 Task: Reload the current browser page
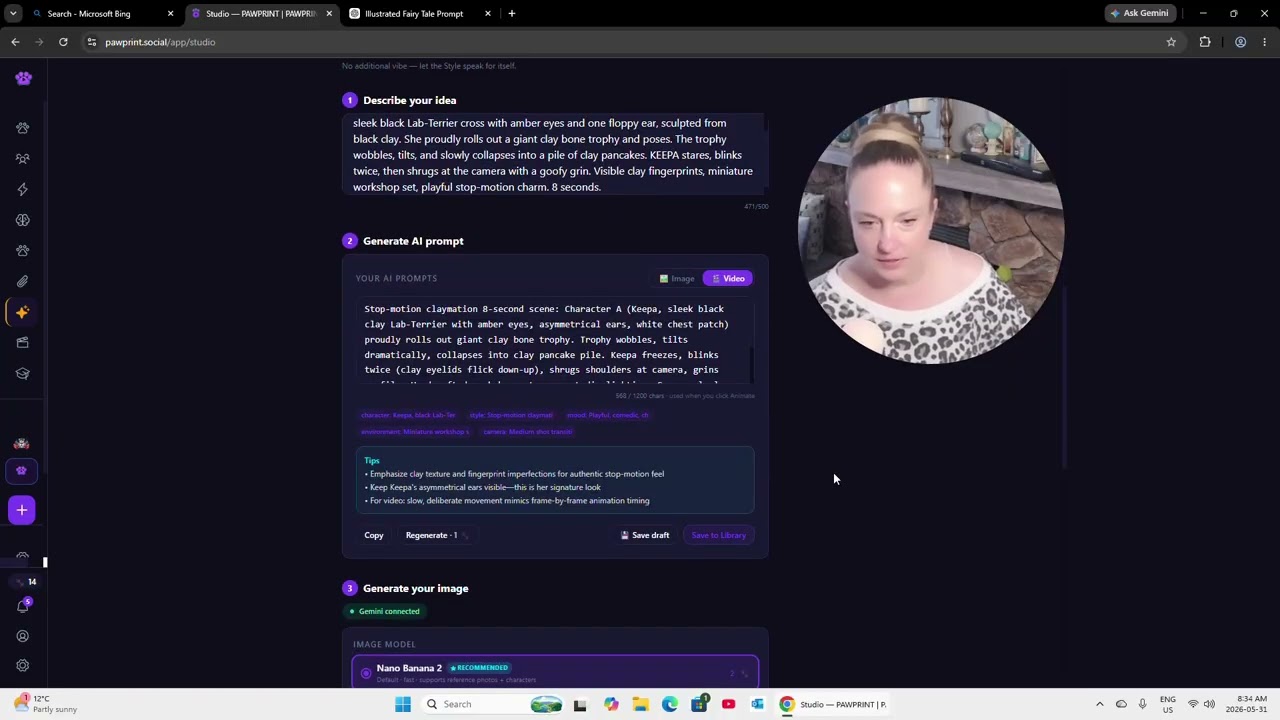(63, 42)
